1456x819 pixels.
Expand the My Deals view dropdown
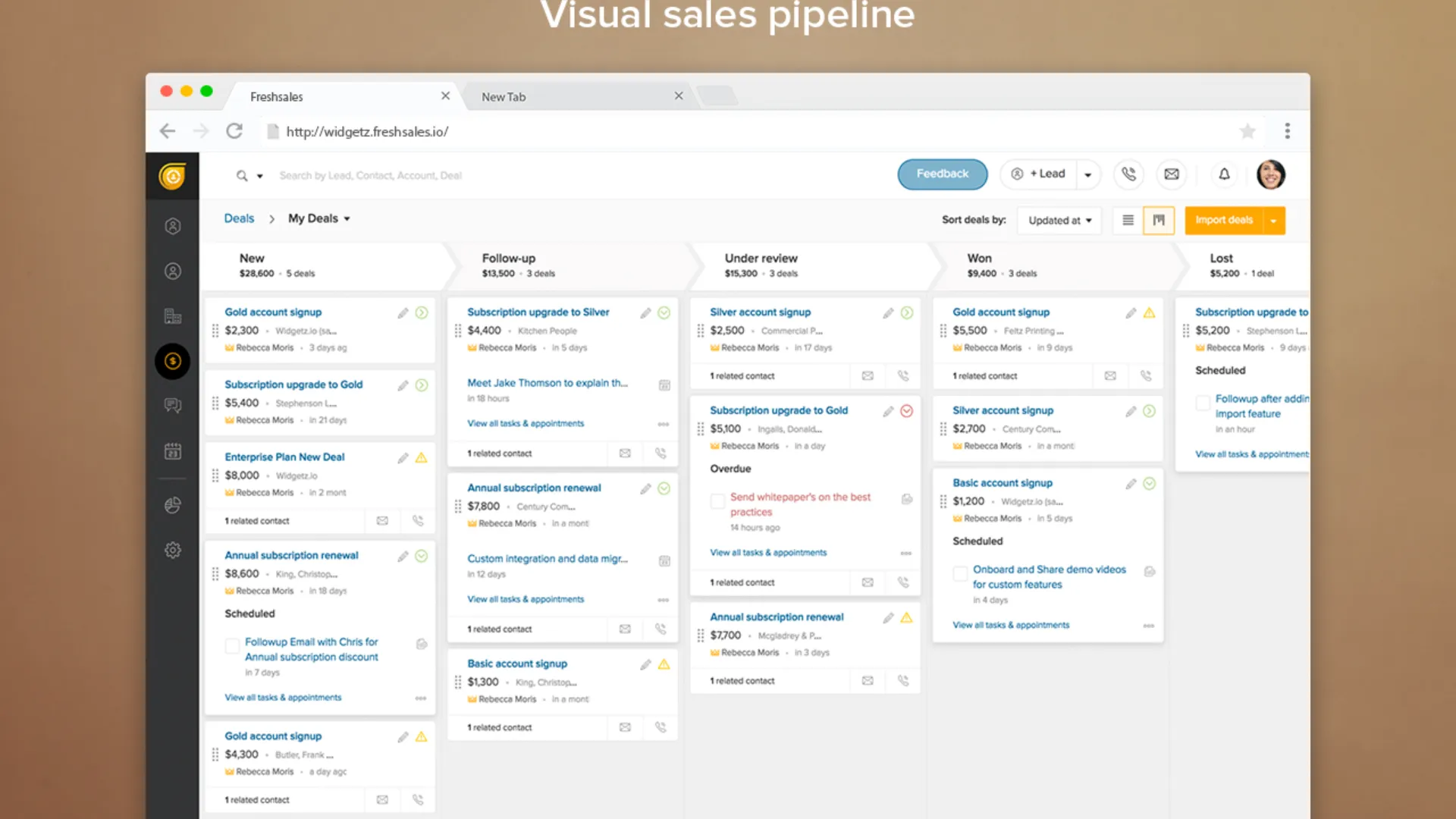(x=319, y=218)
